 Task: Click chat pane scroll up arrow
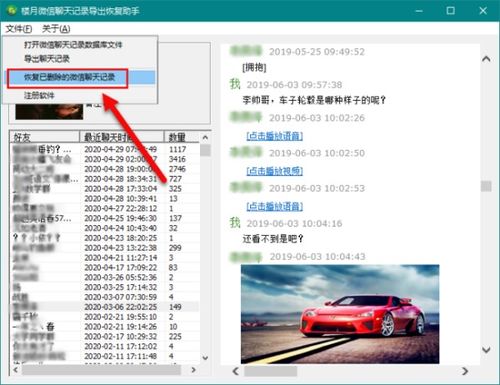pyautogui.click(x=486, y=59)
